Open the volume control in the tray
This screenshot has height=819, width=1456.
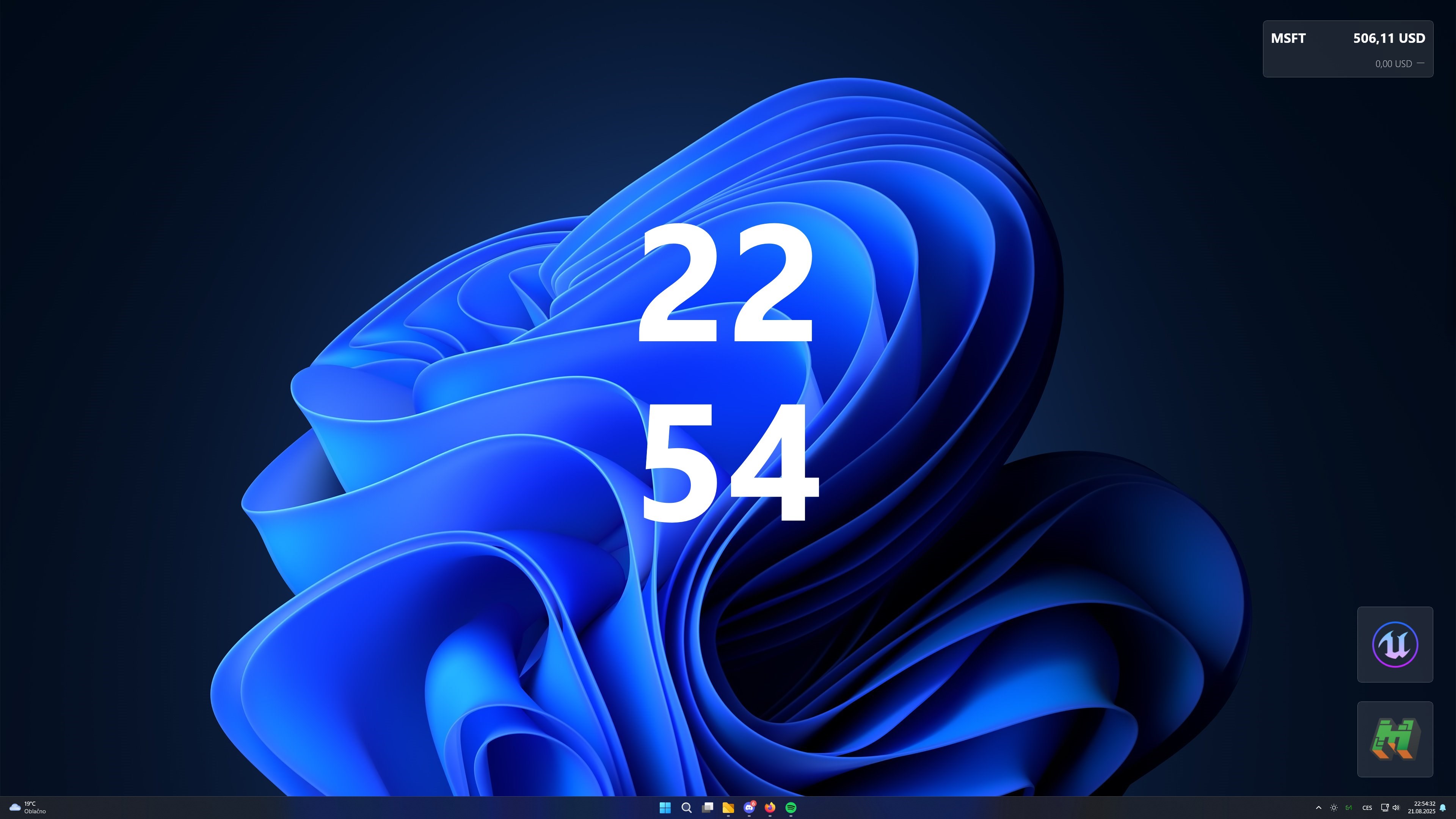click(x=1396, y=808)
